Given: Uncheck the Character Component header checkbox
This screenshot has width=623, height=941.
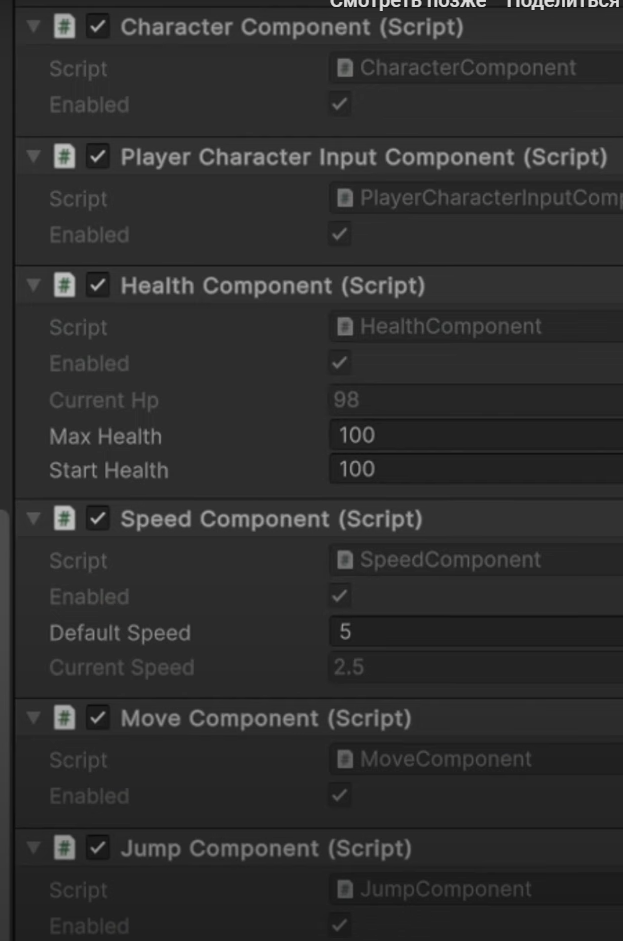Looking at the screenshot, I should tap(98, 27).
